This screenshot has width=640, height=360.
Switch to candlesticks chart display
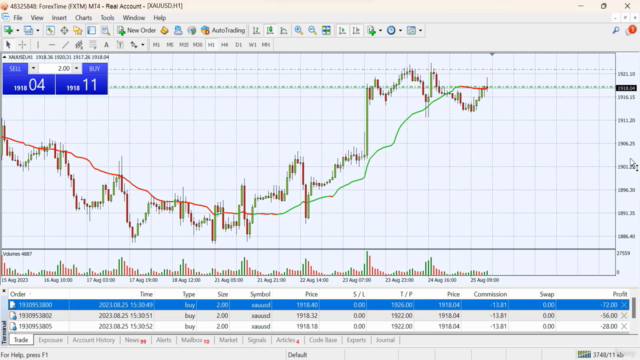tap(270, 30)
